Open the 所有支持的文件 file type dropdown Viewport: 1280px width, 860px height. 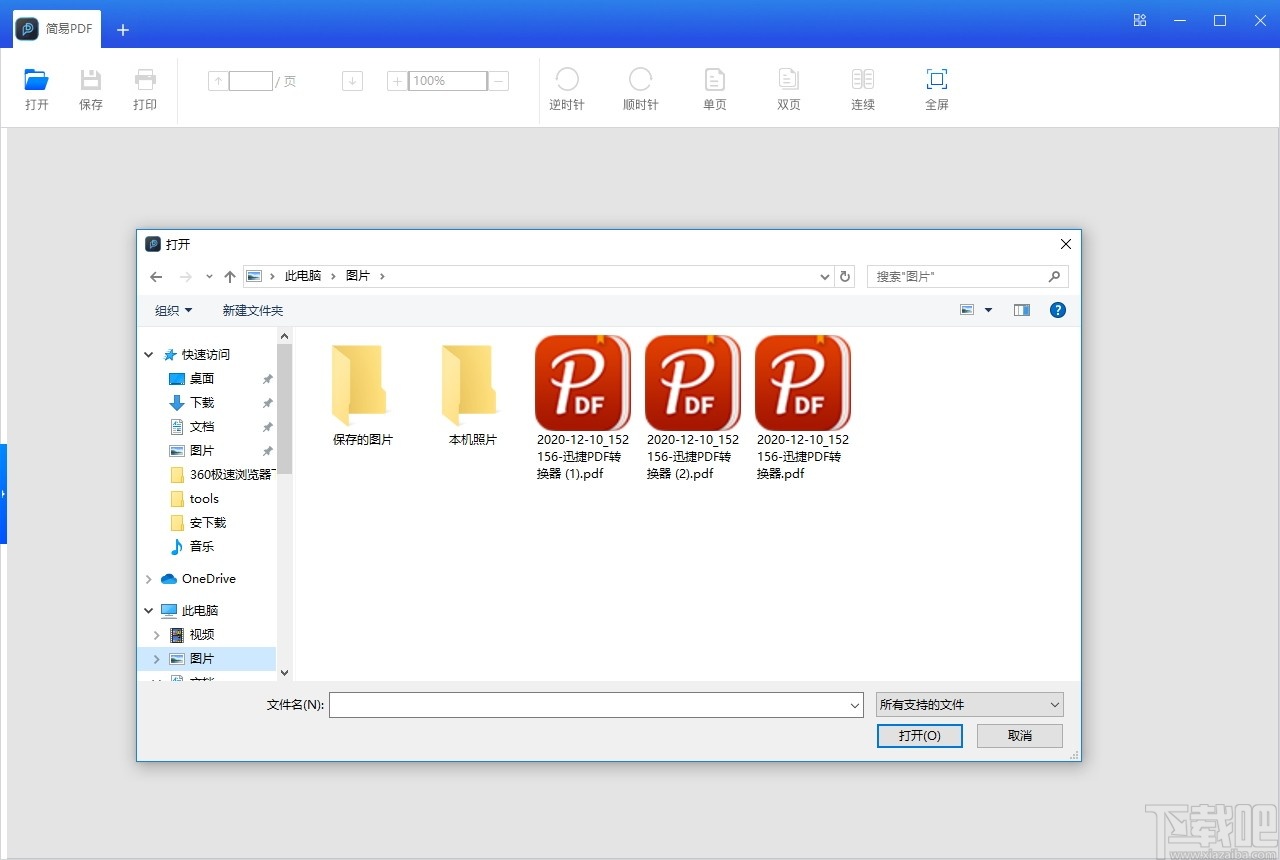coord(969,705)
